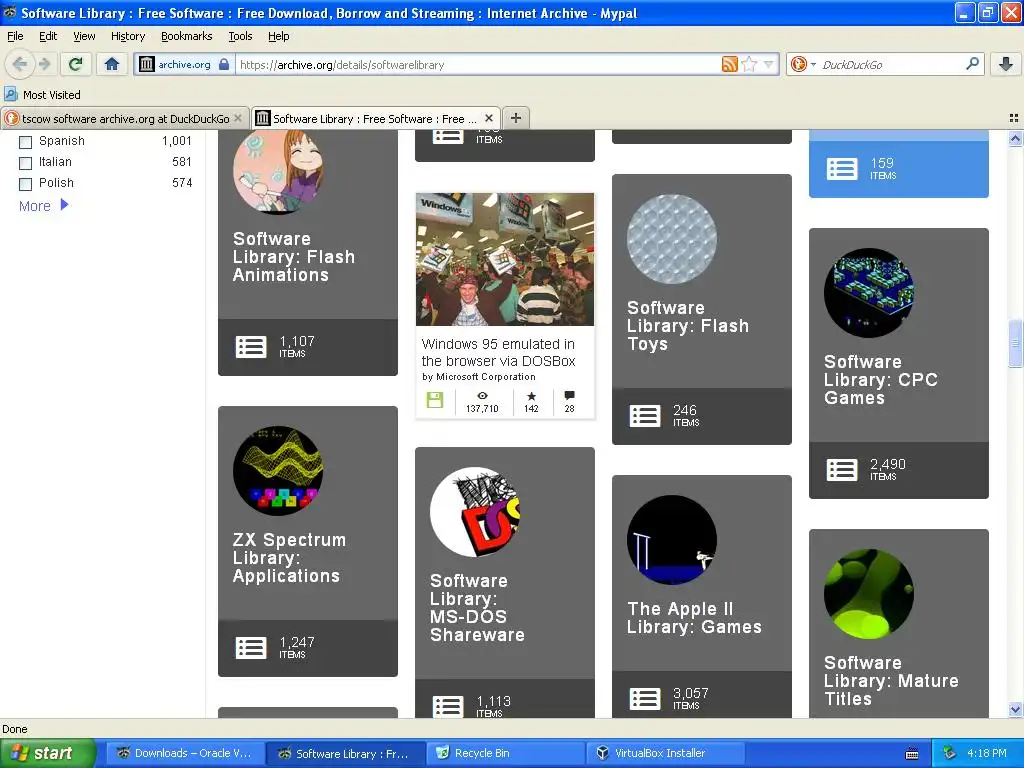Close the tscow DuckDuckGo tab
1024x768 pixels.
[238, 118]
